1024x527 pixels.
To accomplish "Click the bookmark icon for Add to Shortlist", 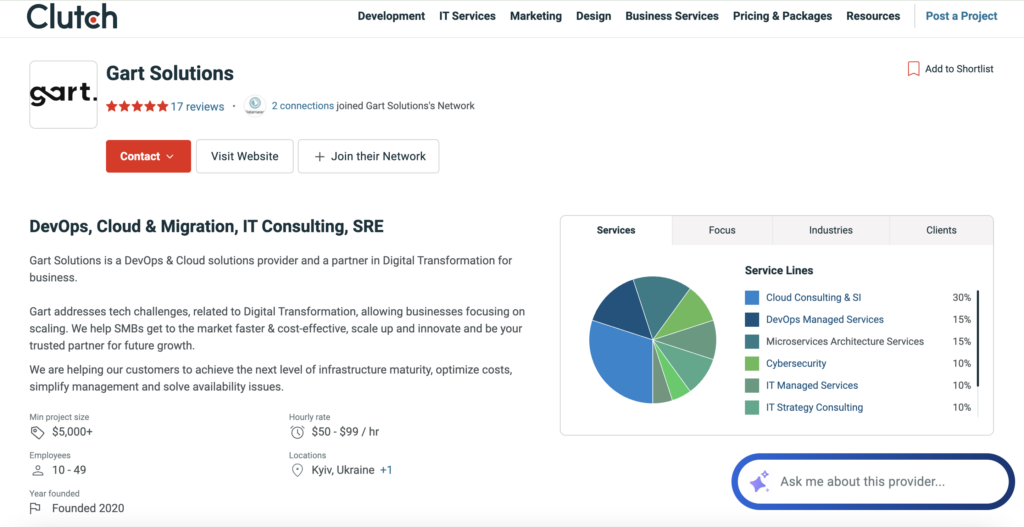I will (x=913, y=69).
